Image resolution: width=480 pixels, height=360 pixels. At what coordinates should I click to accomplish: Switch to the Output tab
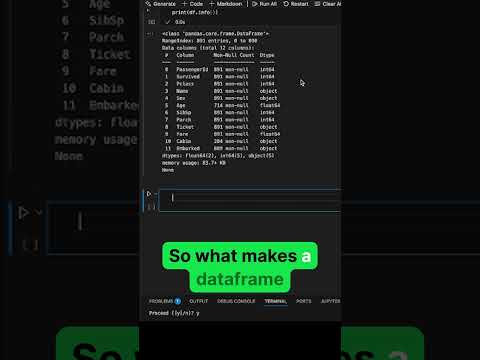point(199,301)
